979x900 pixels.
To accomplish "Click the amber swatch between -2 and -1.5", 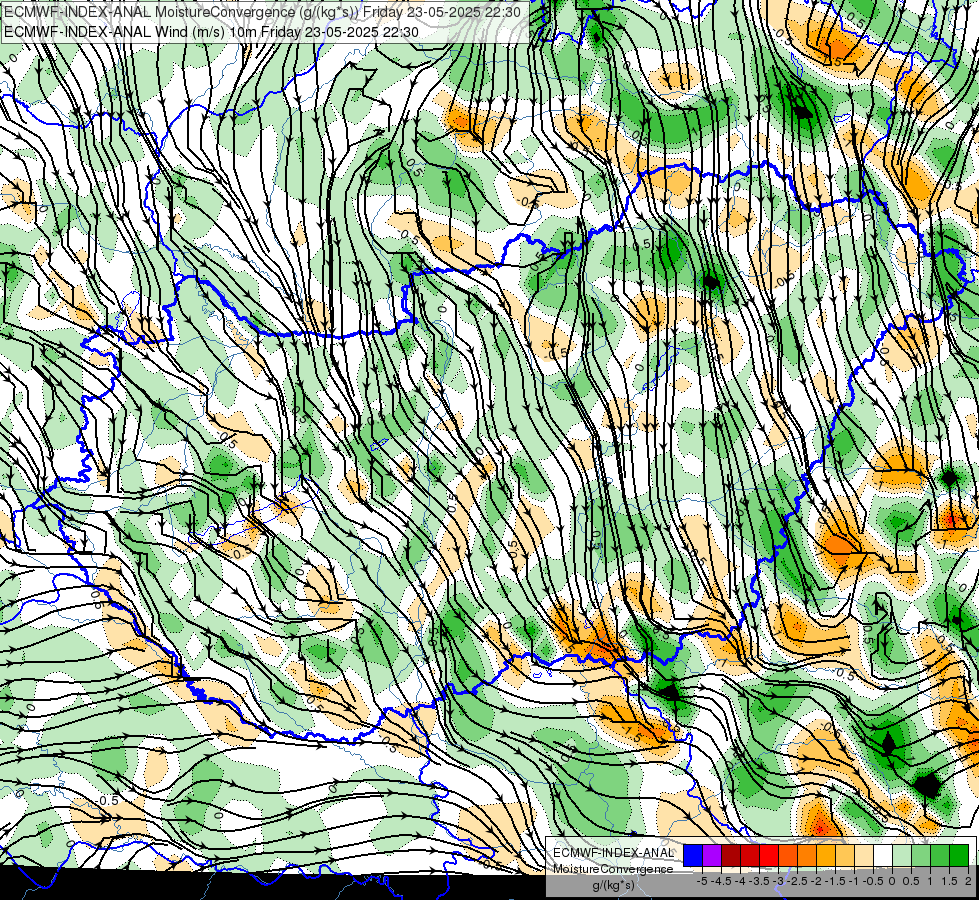I will 826,855.
